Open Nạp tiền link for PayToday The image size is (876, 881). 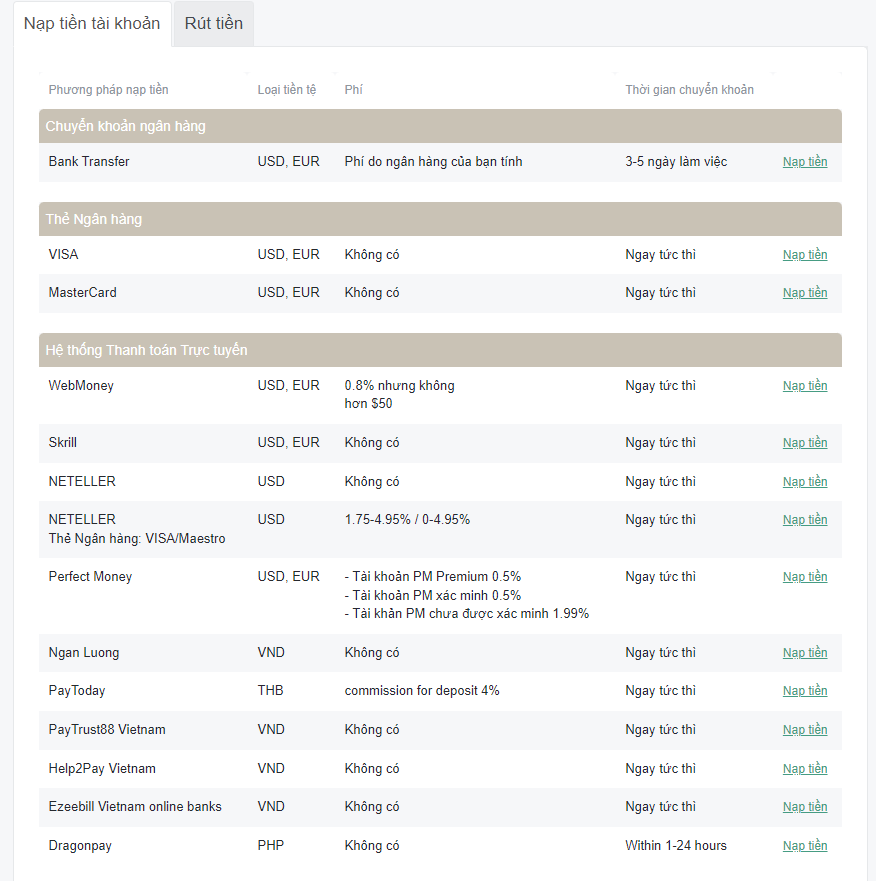tap(805, 691)
